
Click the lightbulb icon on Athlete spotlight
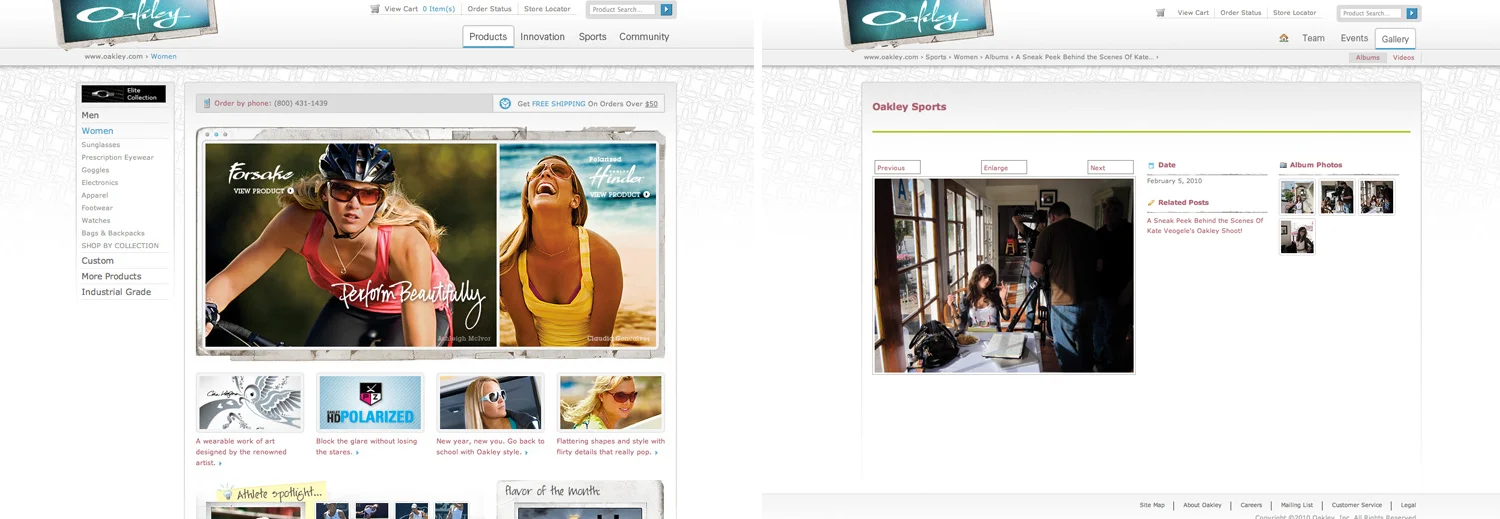click(227, 492)
